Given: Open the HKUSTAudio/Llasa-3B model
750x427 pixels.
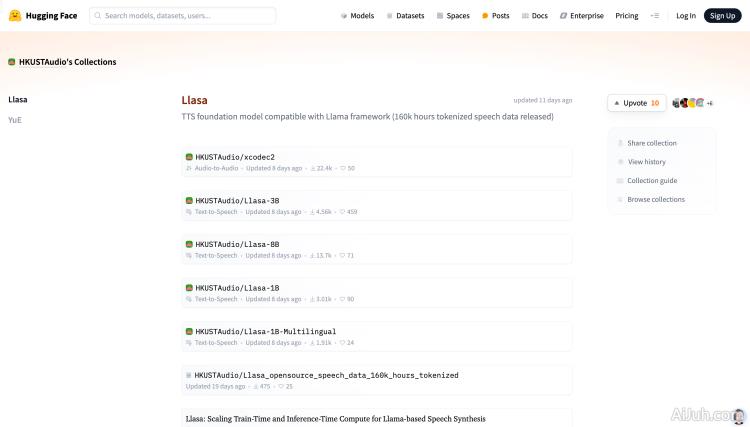Looking at the screenshot, I should [237, 200].
